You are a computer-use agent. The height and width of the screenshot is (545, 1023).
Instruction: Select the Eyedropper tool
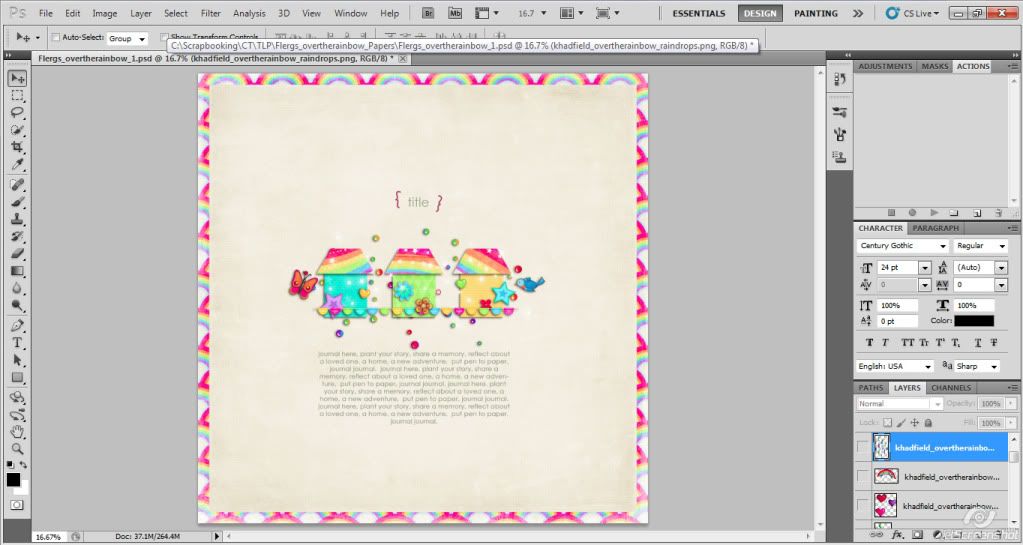17,163
